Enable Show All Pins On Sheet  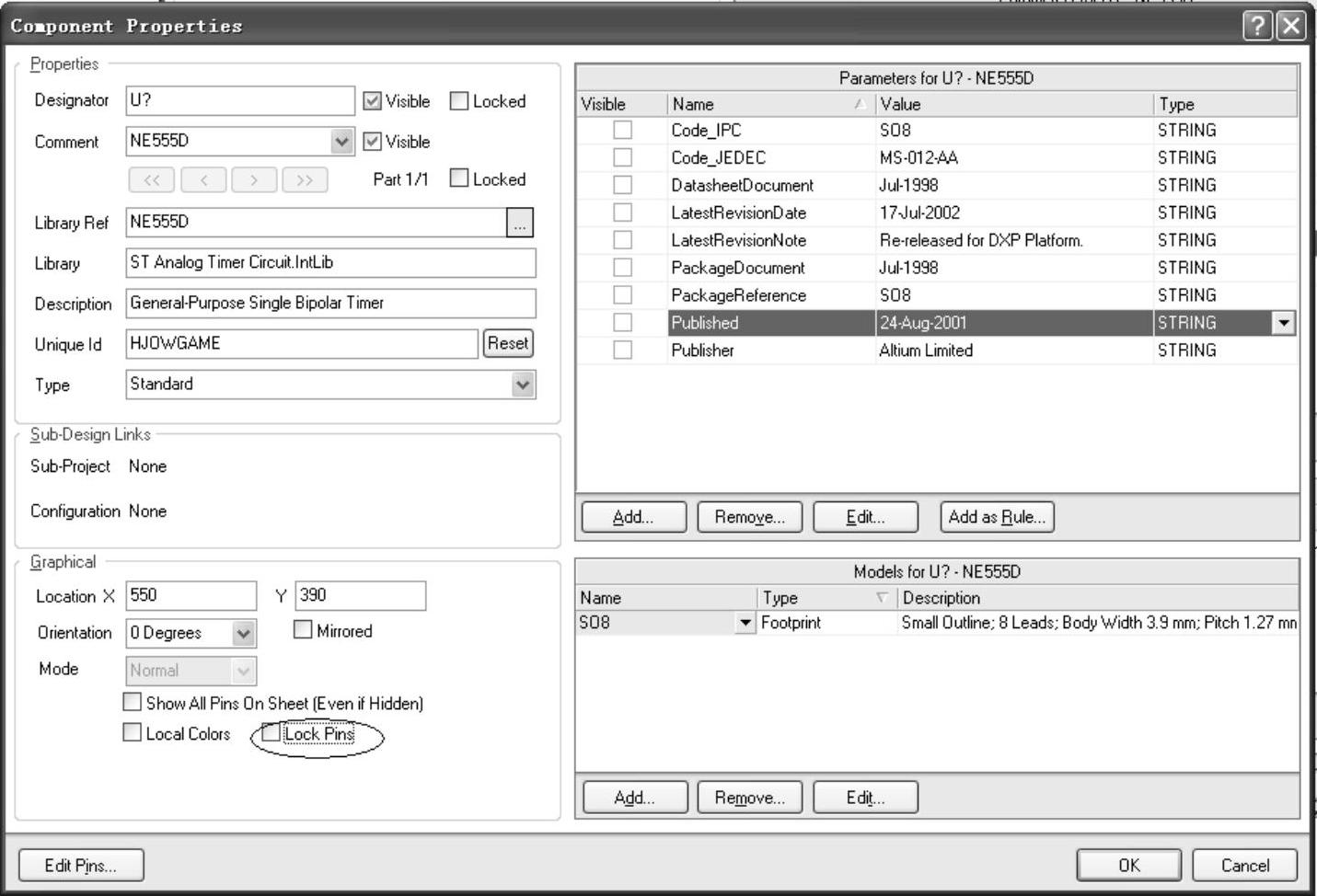(x=133, y=703)
